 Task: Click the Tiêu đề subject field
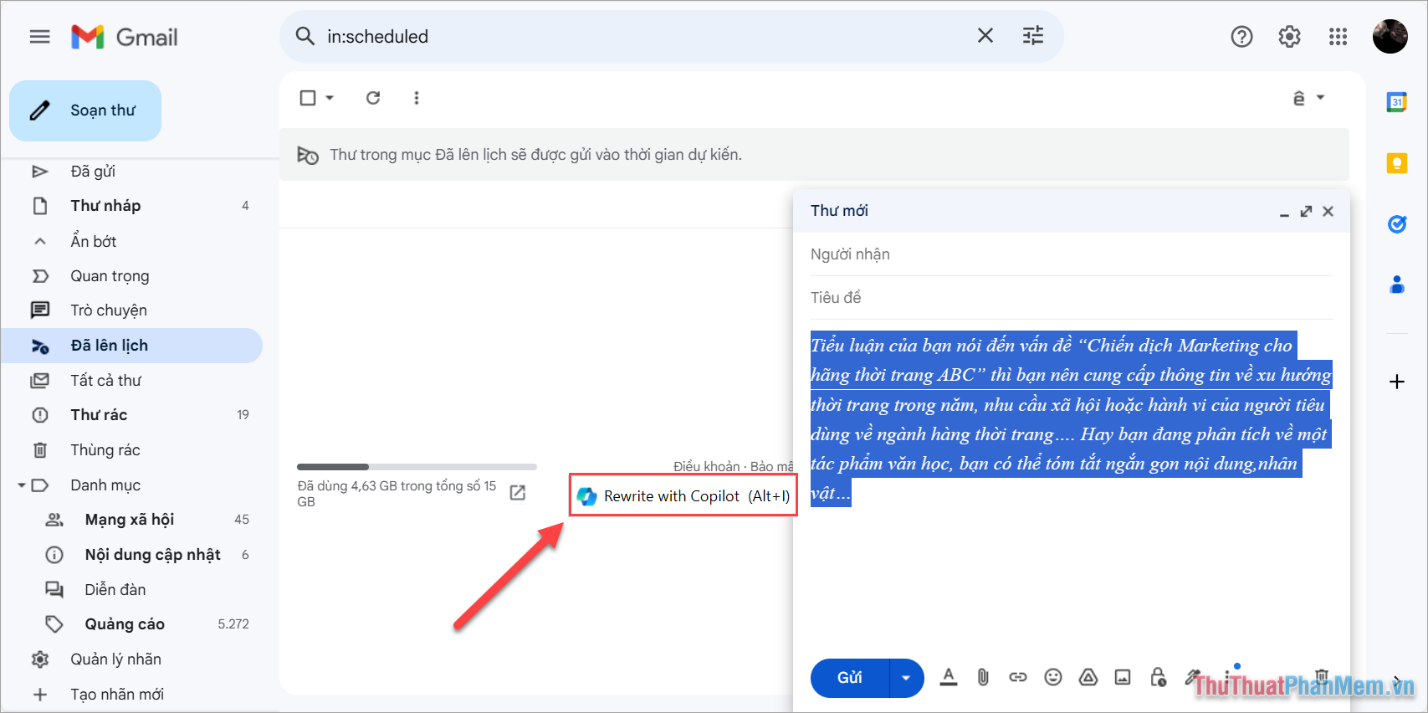pyautogui.click(x=1071, y=298)
